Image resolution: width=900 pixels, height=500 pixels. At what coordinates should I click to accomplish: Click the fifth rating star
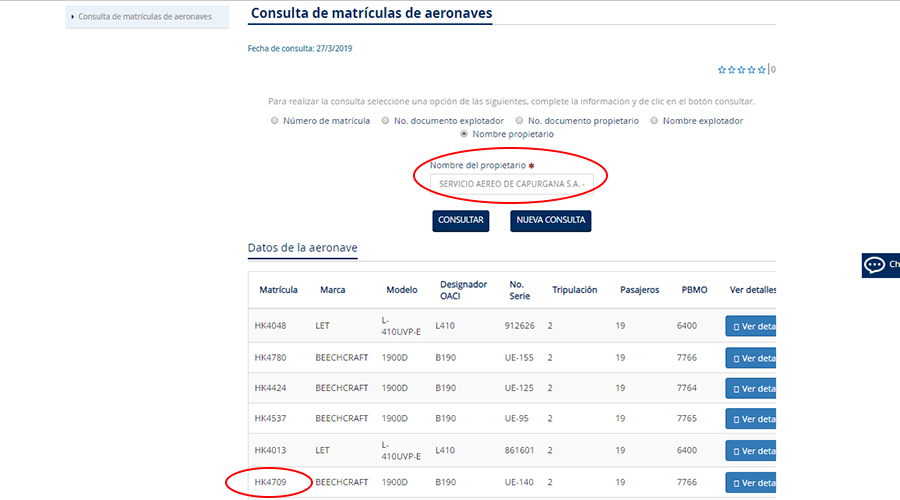pos(762,70)
